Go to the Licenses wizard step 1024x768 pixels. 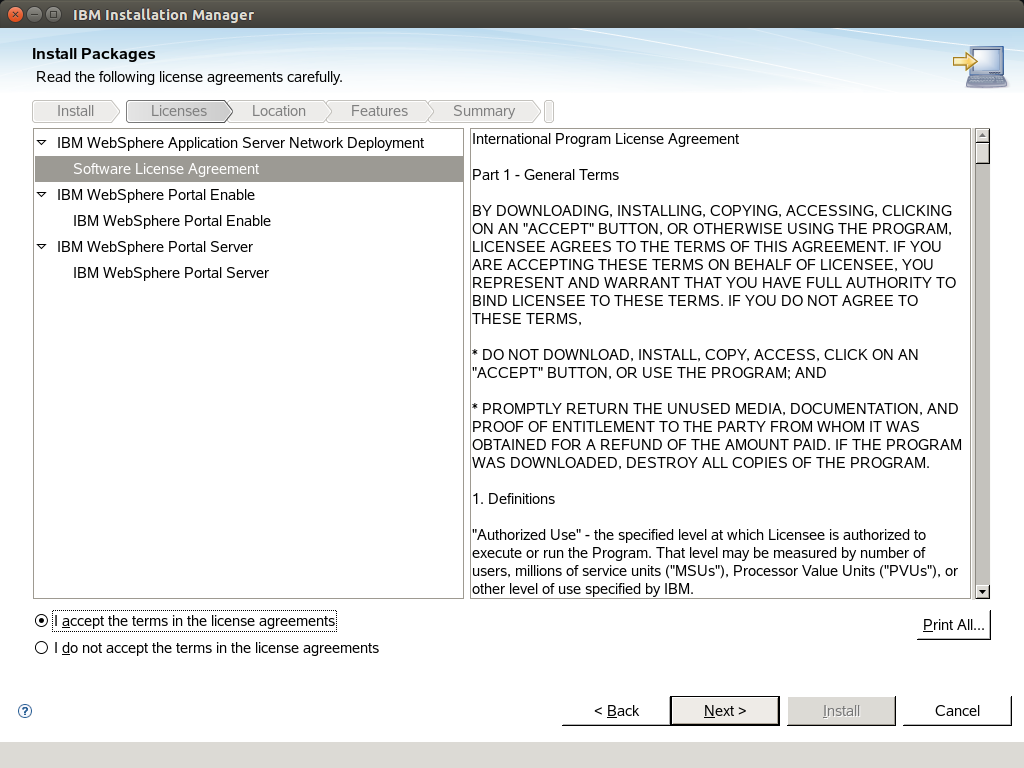(179, 111)
